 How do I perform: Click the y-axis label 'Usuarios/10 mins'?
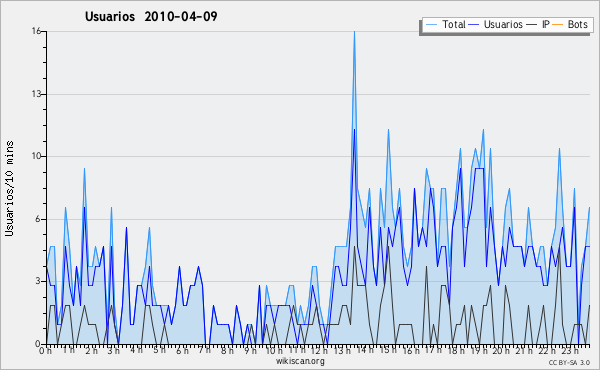pos(9,188)
